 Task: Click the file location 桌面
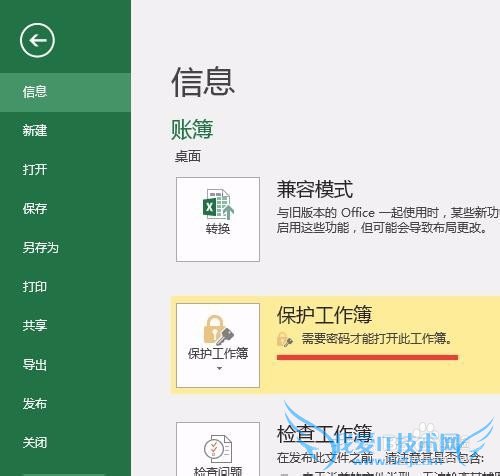[188, 157]
